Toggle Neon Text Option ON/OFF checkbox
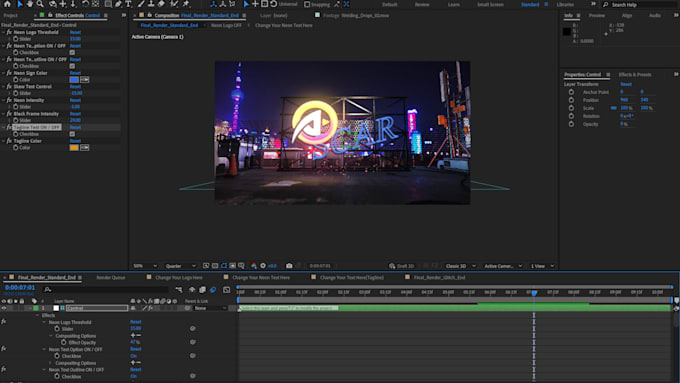 72,52
